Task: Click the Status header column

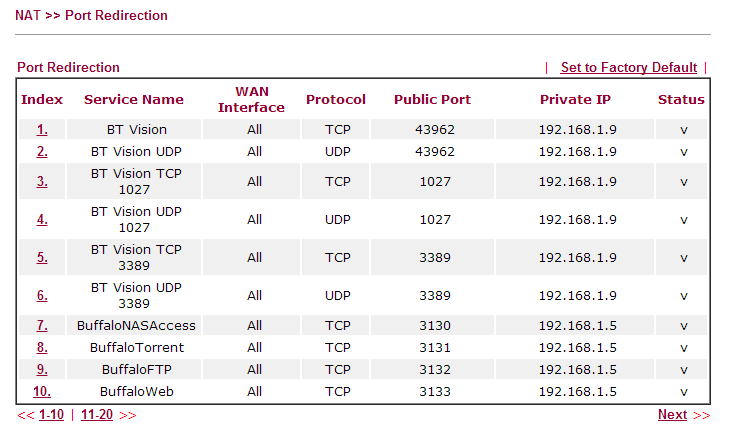Action: point(681,99)
